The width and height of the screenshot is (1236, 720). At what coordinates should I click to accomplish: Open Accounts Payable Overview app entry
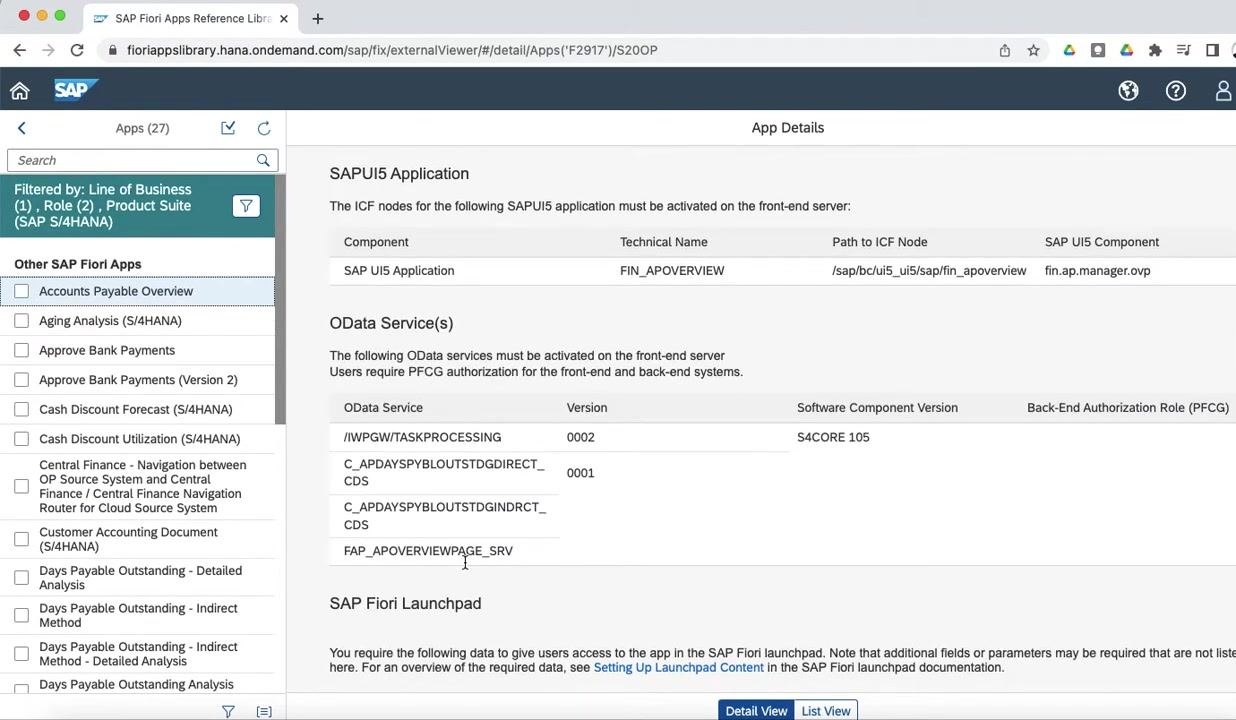138,291
